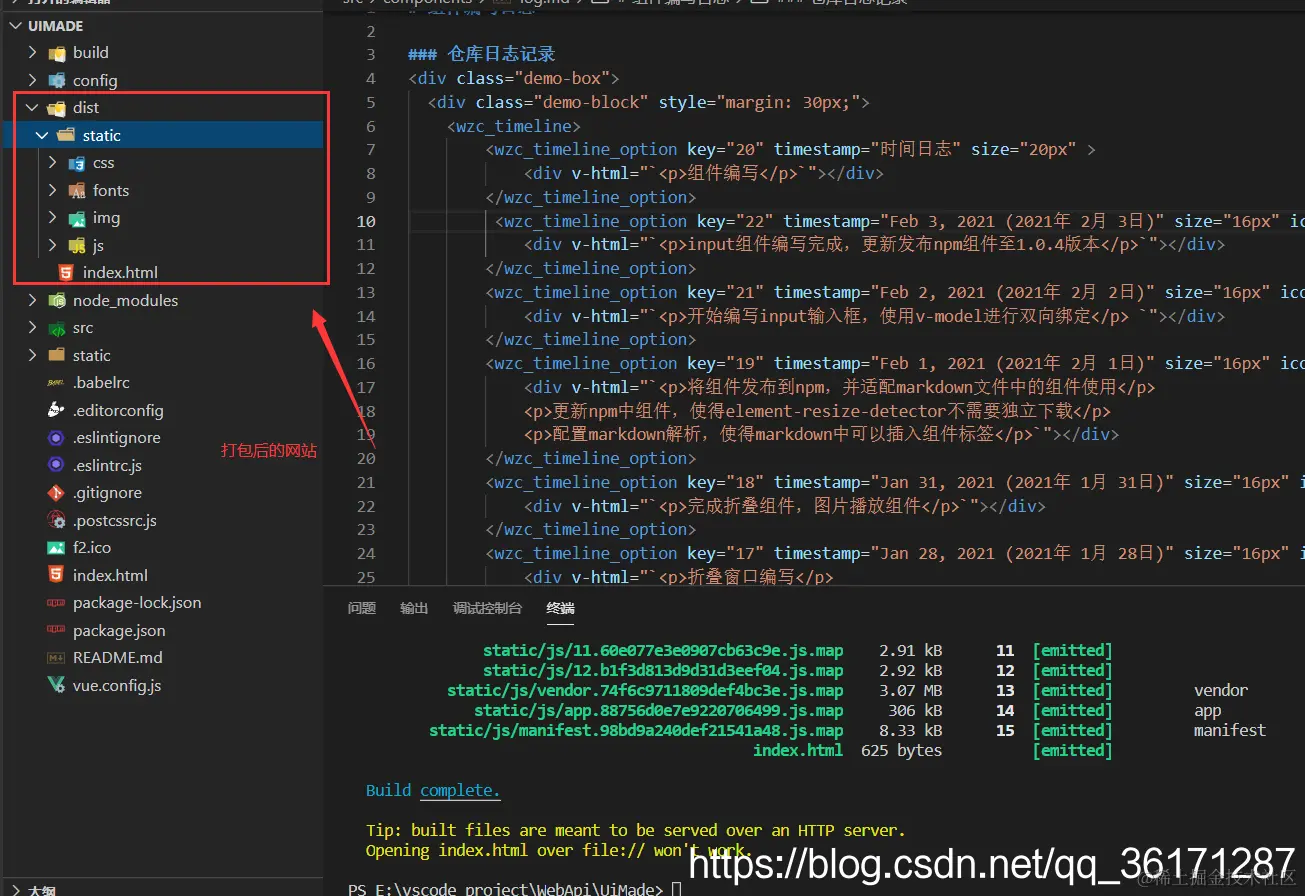This screenshot has height=896, width=1305.
Task: Click line number 20 in editor gutter
Action: click(x=366, y=459)
